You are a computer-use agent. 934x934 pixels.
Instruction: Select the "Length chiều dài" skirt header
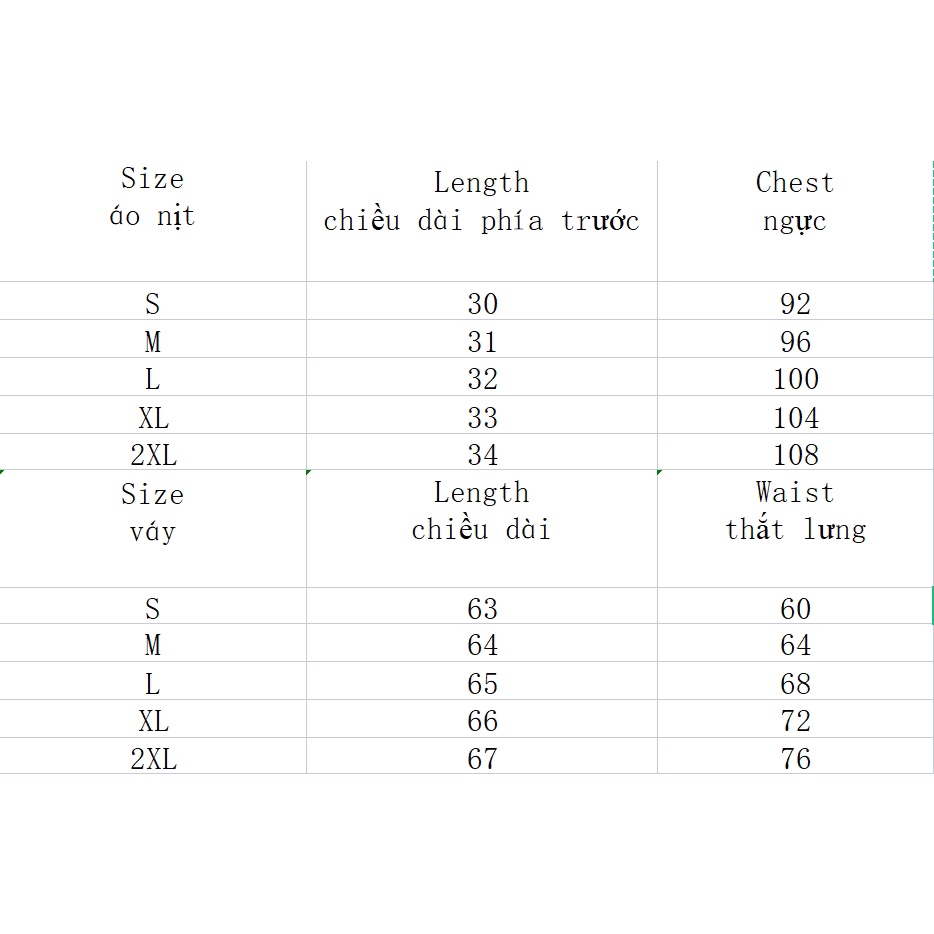click(481, 511)
